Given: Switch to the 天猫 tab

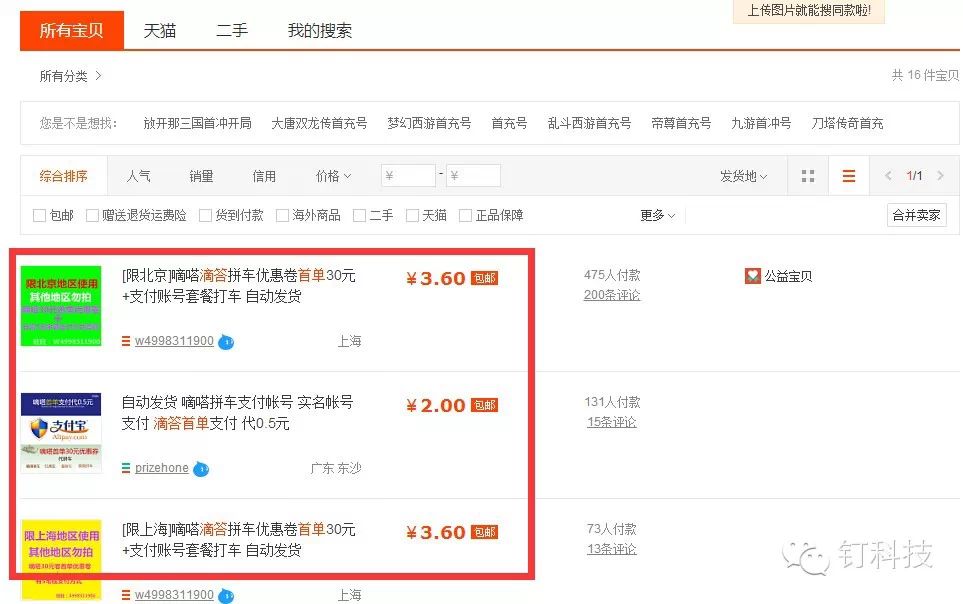Looking at the screenshot, I should [x=160, y=31].
